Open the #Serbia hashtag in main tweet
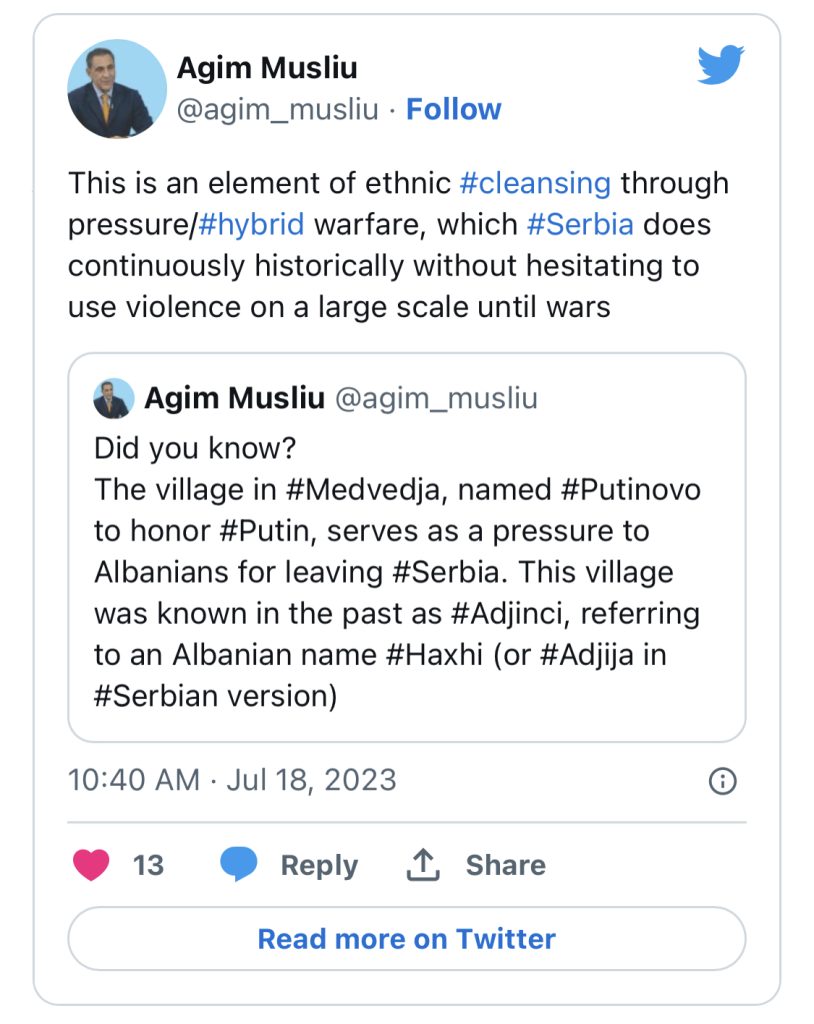 (580, 224)
